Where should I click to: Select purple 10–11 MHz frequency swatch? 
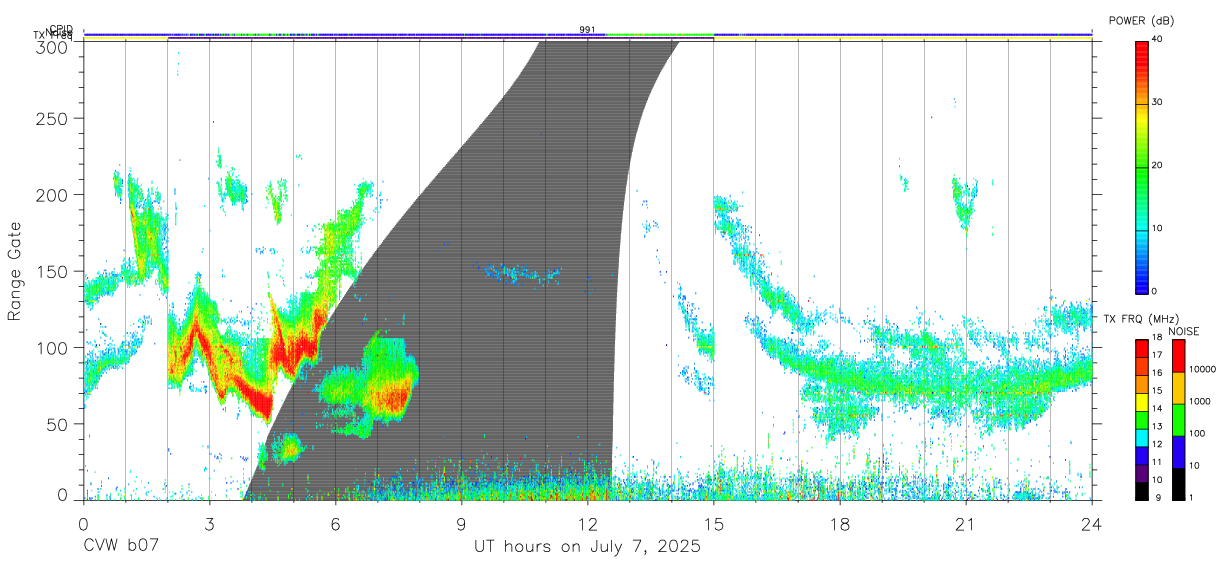click(x=1141, y=473)
